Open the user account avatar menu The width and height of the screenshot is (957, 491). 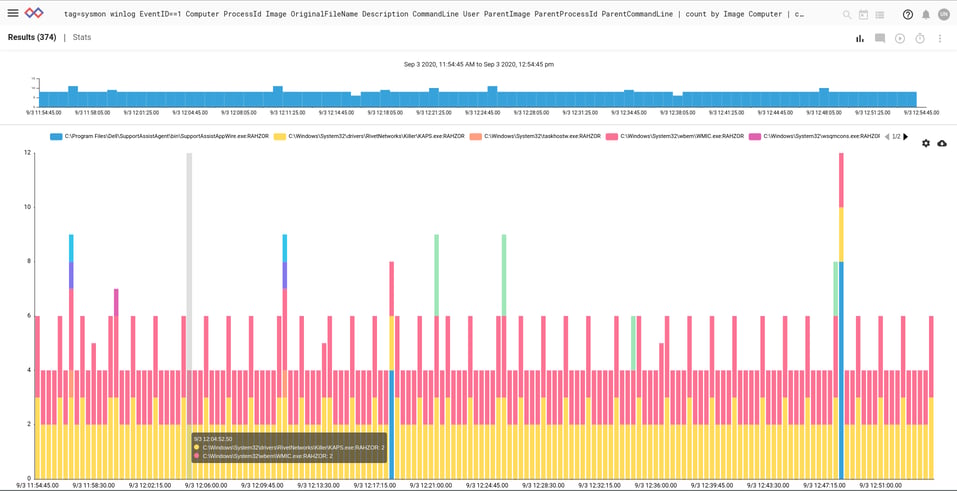click(x=943, y=15)
